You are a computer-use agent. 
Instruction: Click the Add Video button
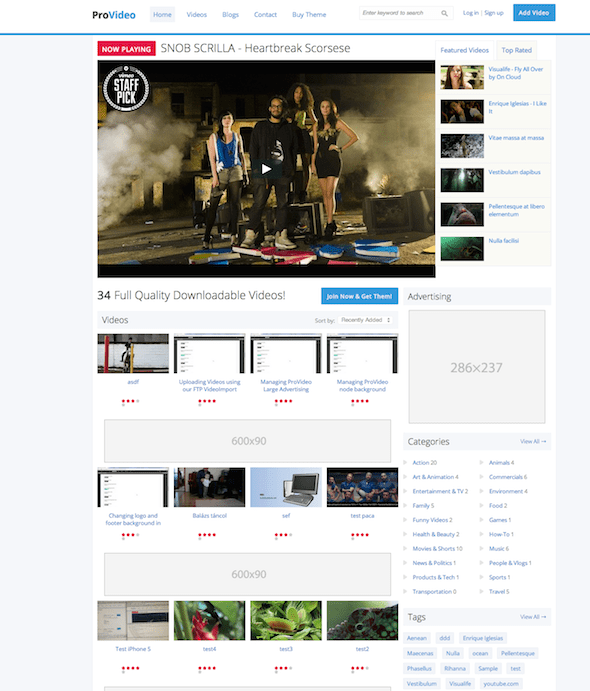(x=534, y=13)
